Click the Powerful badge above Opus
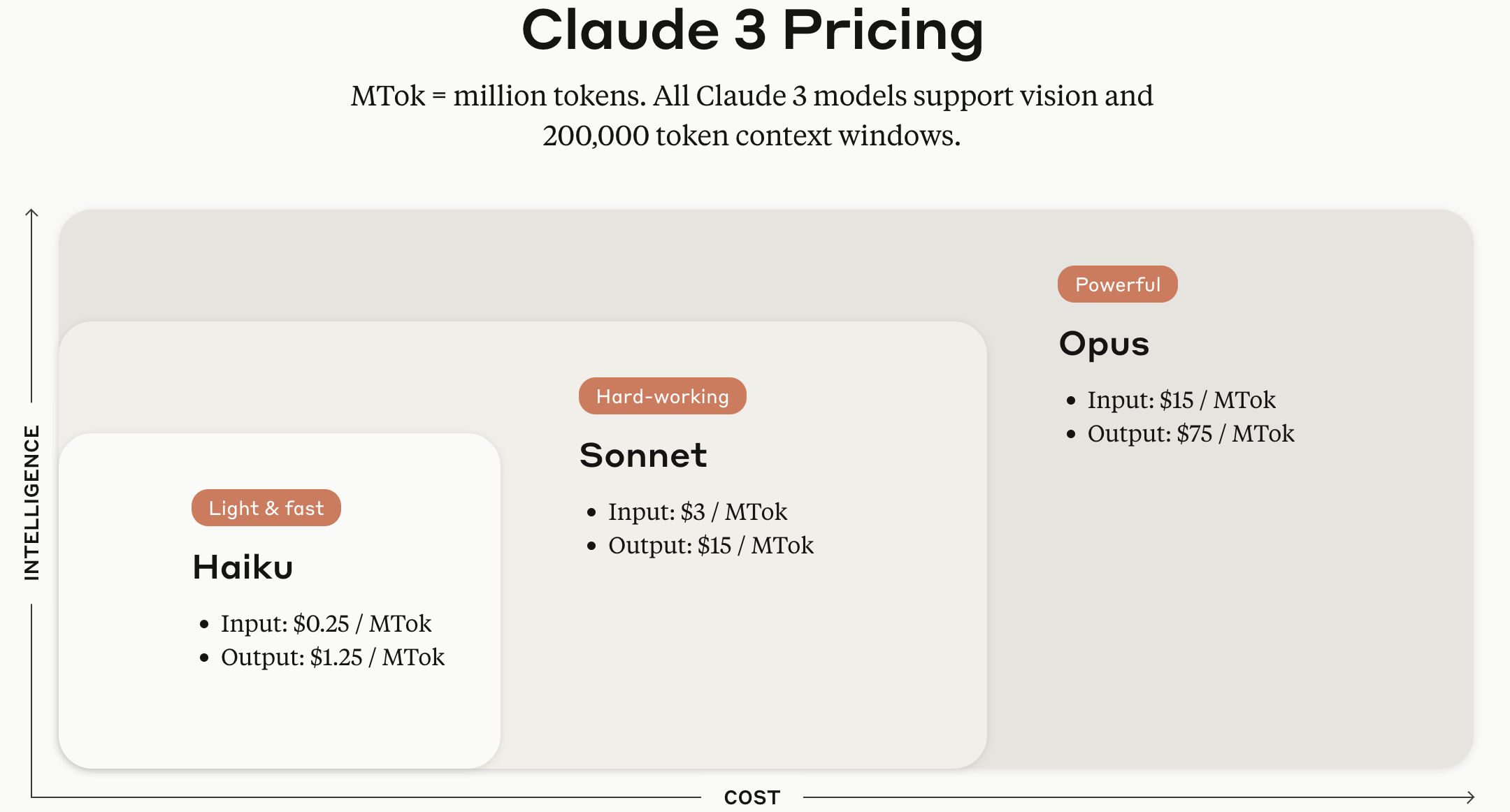This screenshot has height=812, width=1510. [x=1117, y=284]
